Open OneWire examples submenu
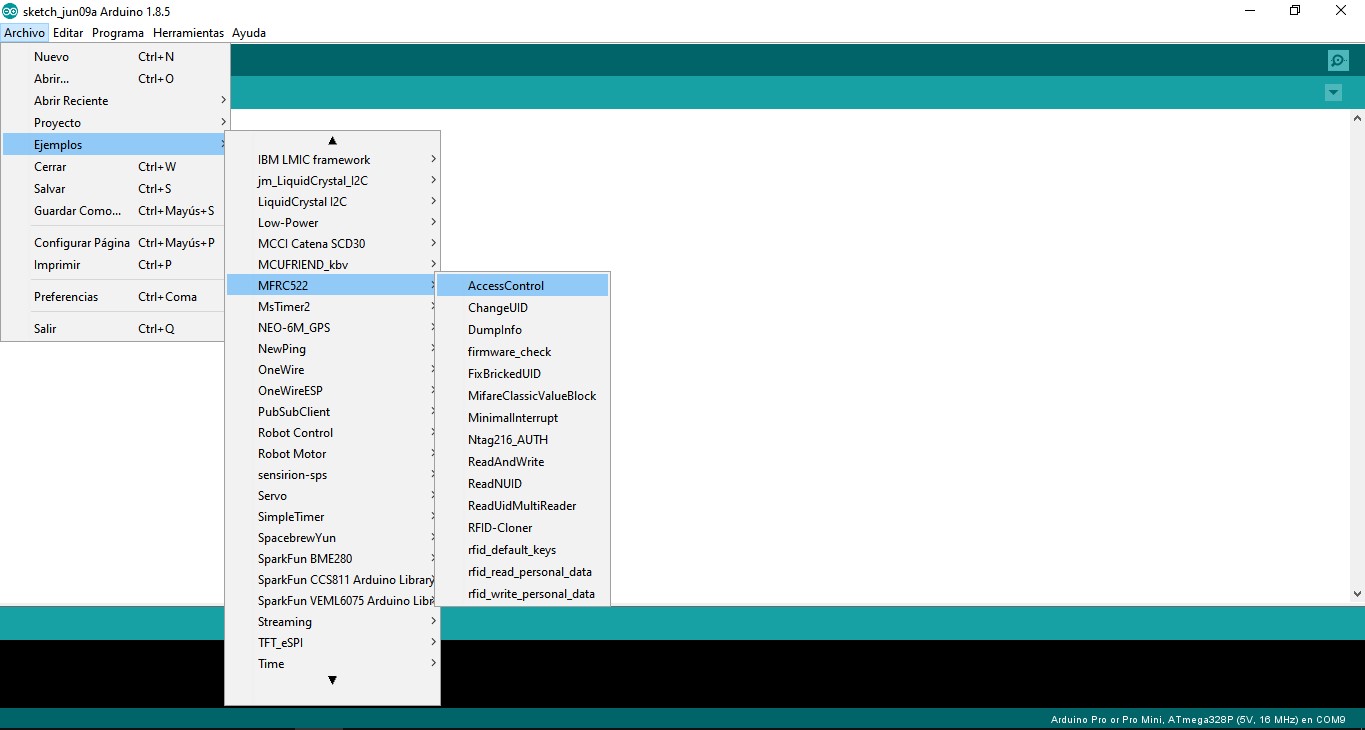The image size is (1365, 730). (x=332, y=370)
